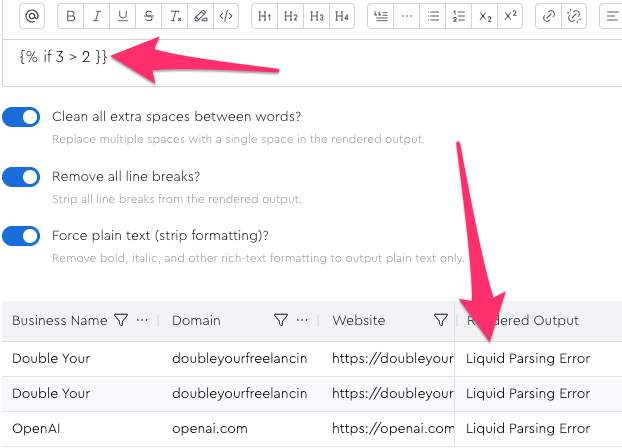Viewport: 622px width, 448px height.
Task: Apply Heading 1 style
Action: point(264,16)
